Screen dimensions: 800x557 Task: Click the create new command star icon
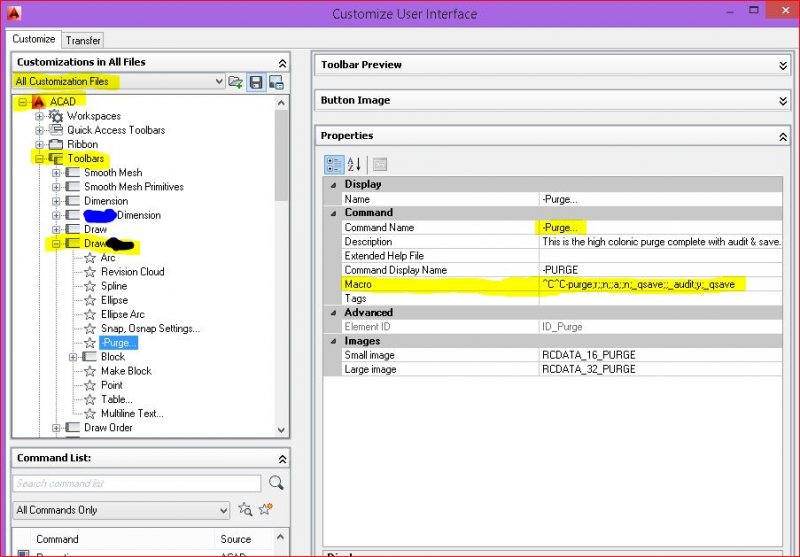[266, 510]
